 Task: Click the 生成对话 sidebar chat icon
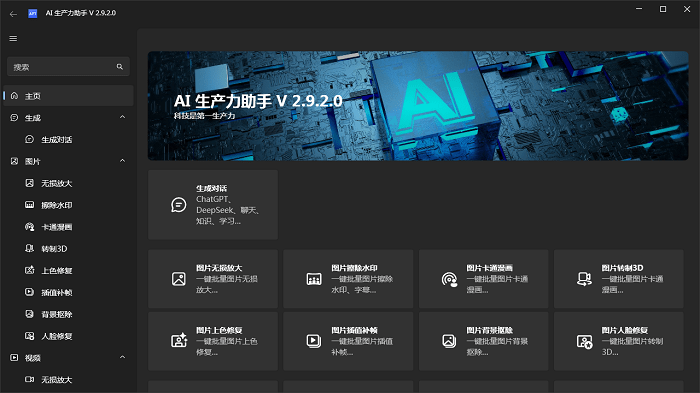click(x=29, y=139)
